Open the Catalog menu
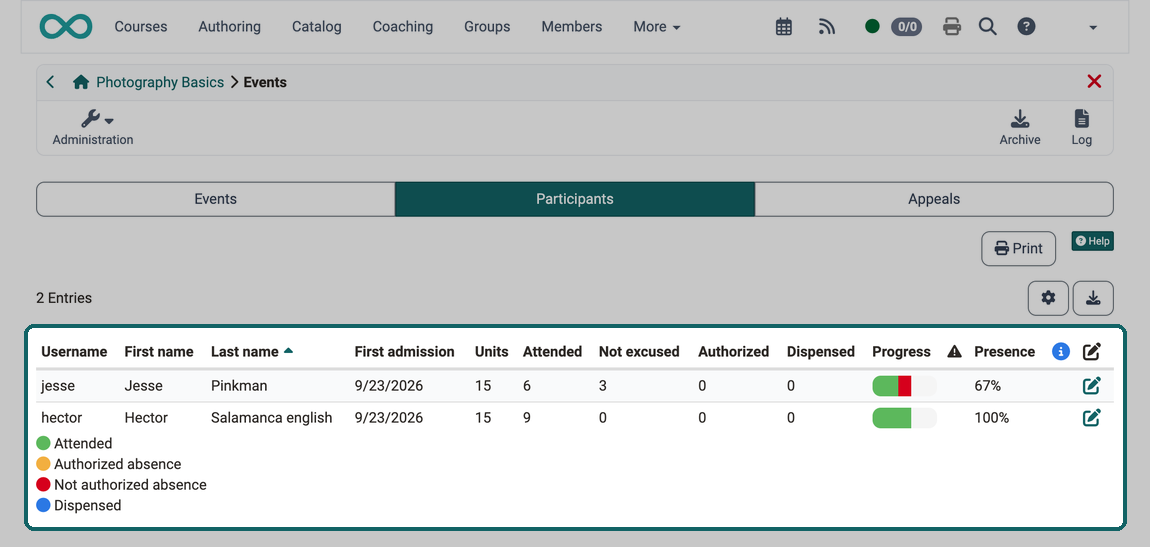This screenshot has height=547, width=1150. 317,26
